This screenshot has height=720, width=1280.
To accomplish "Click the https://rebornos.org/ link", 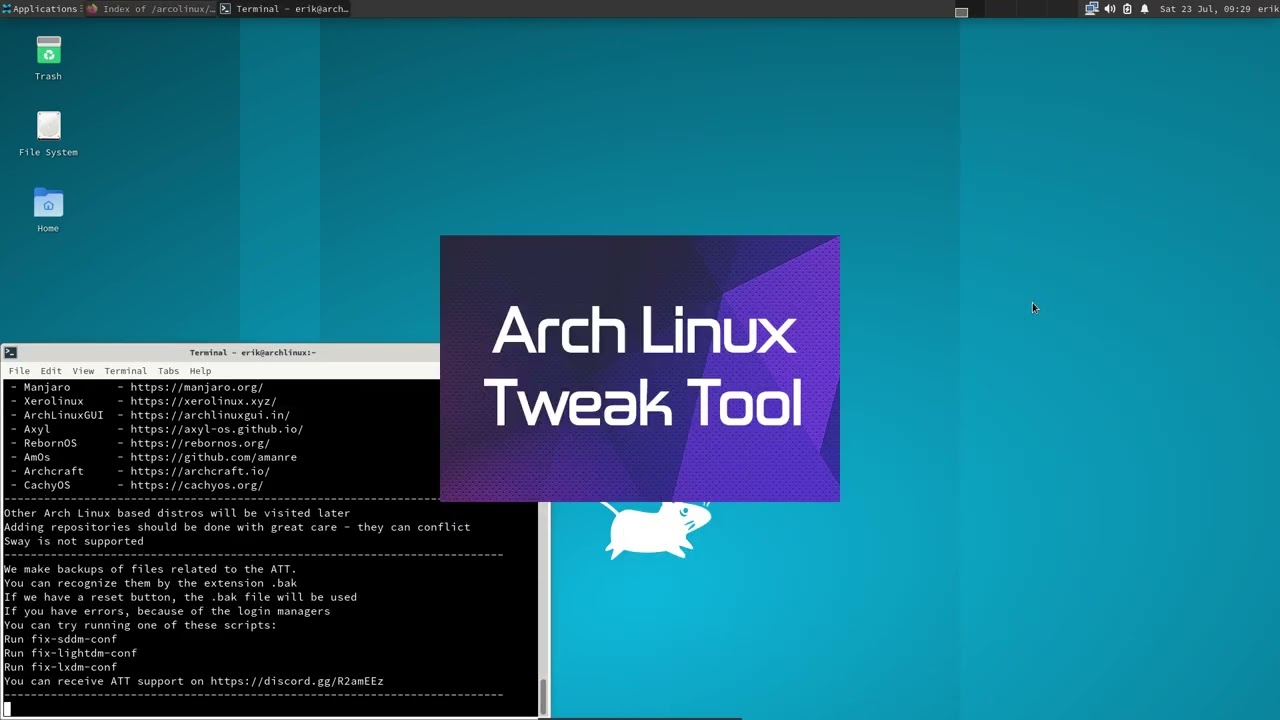I will [x=200, y=443].
